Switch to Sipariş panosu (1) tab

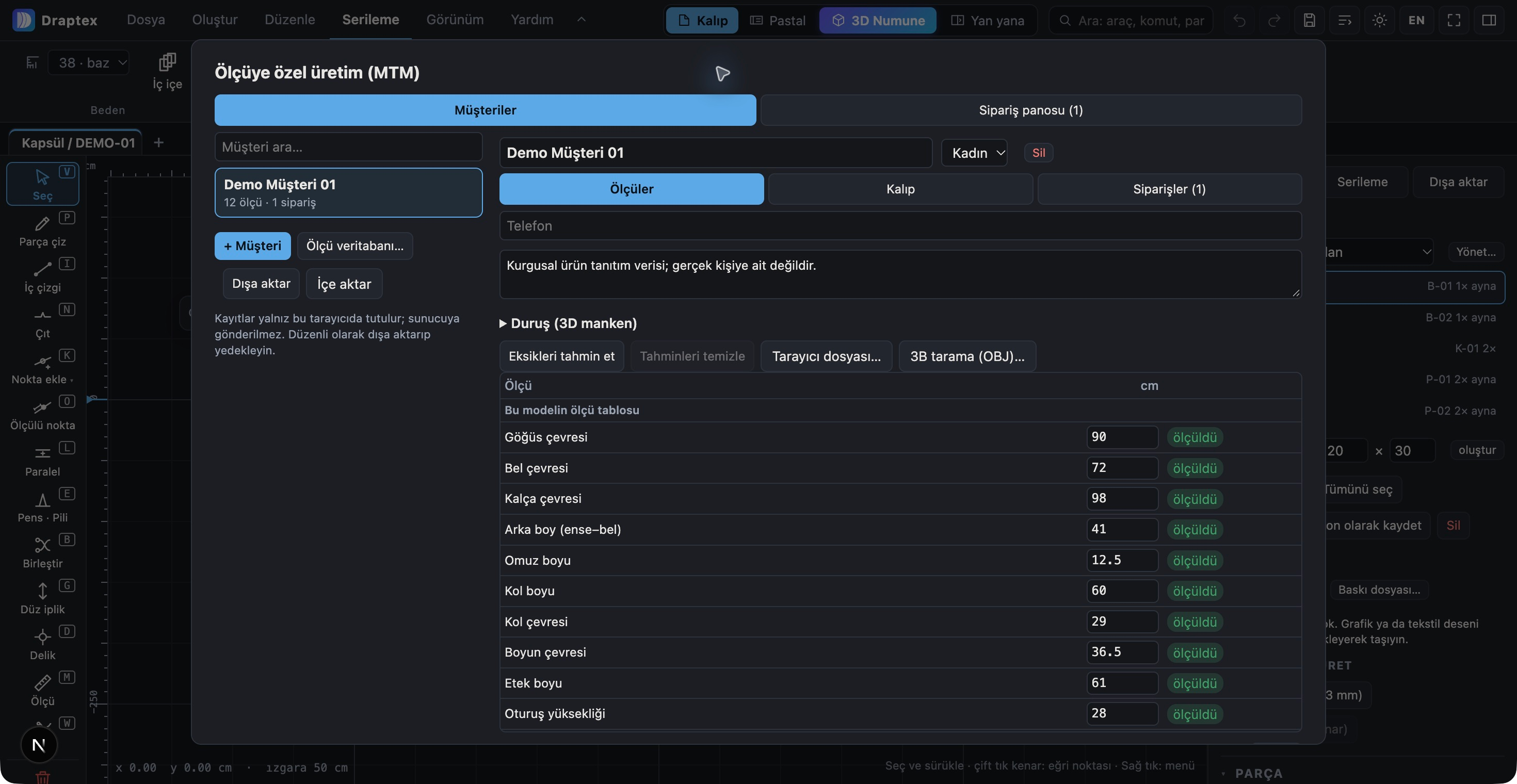[x=1030, y=110]
